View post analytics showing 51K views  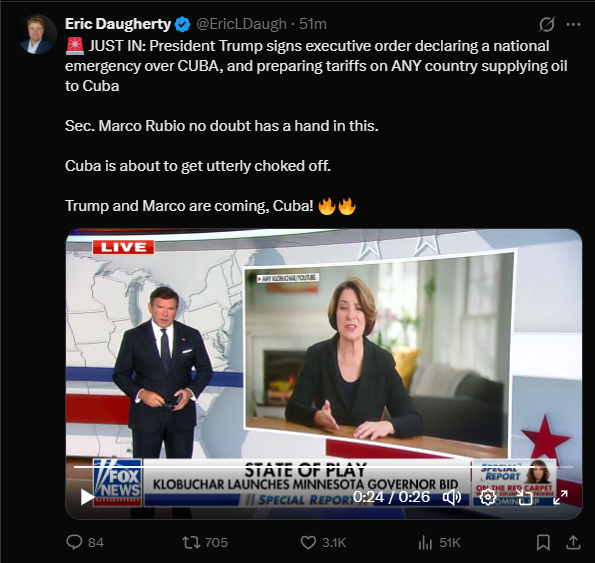(439, 542)
